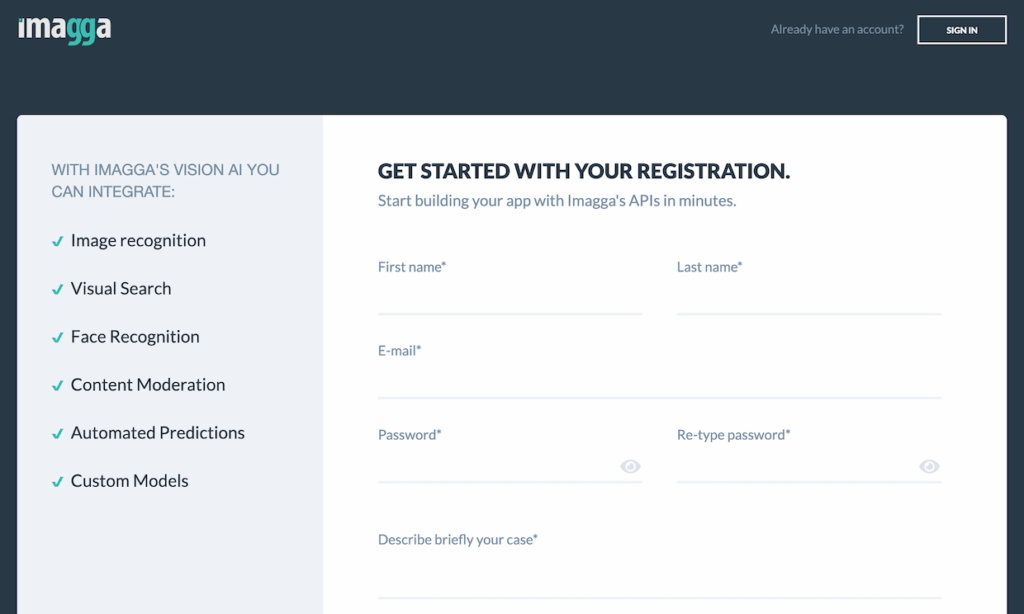The image size is (1024, 614).
Task: Click the SIGN IN button
Action: (x=961, y=29)
